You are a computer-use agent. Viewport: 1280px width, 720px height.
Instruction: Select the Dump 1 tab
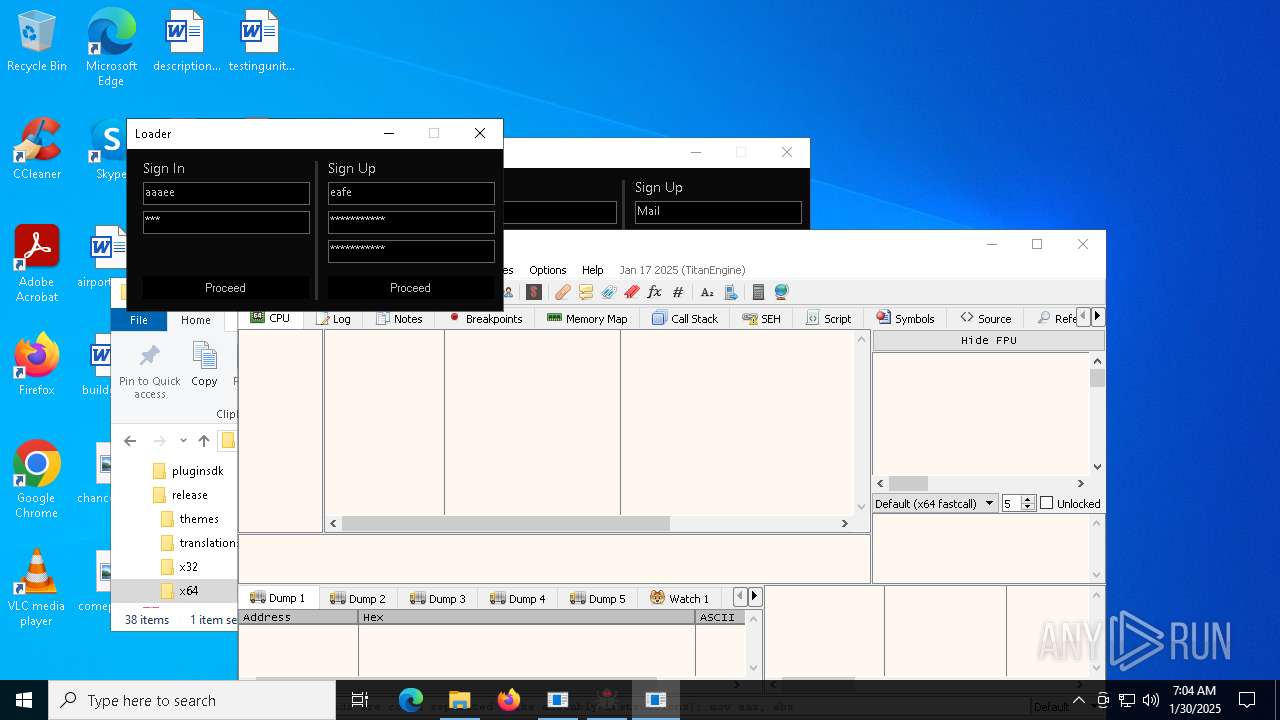[x=278, y=598]
